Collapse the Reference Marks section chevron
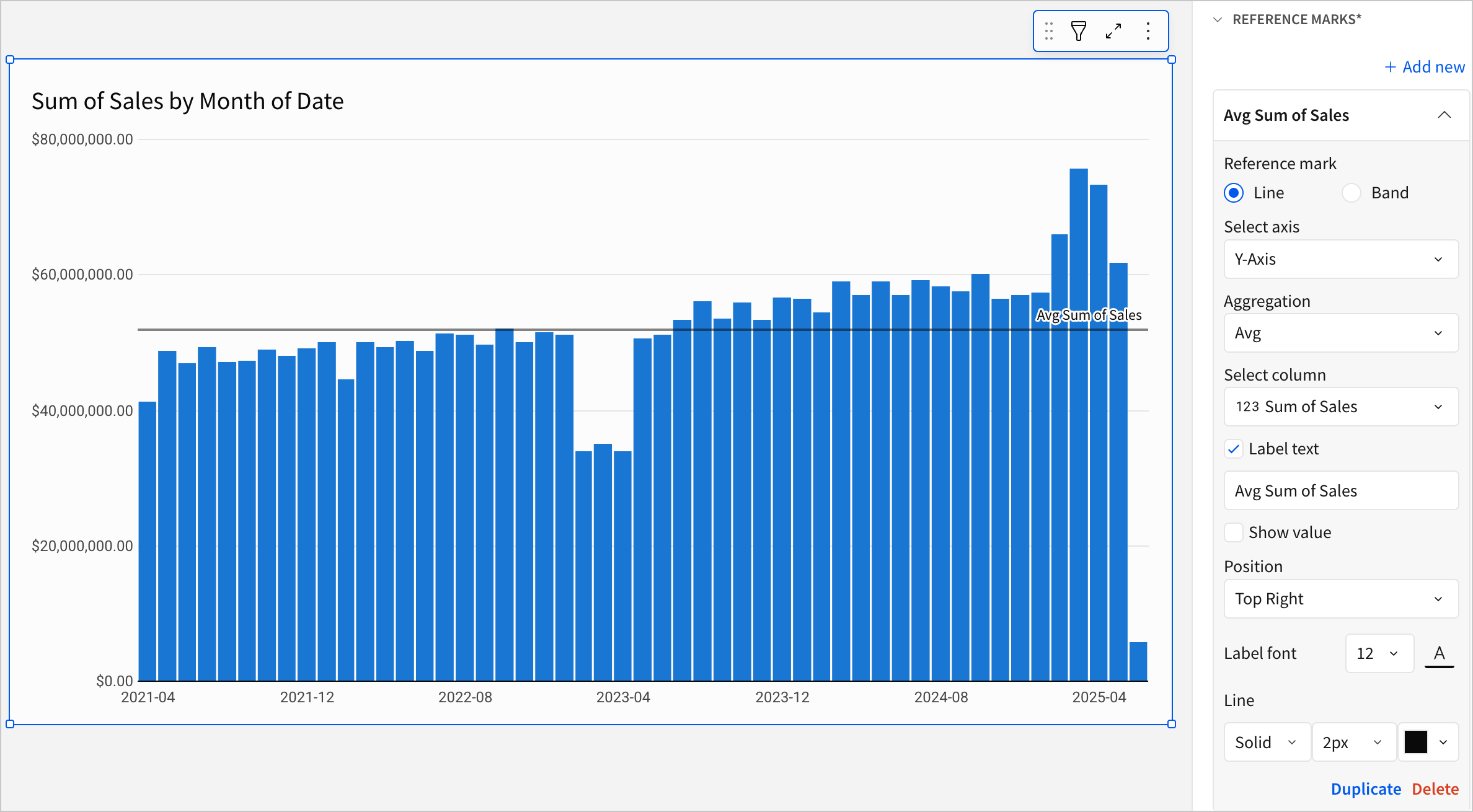The height and width of the screenshot is (812, 1473). 1218,20
